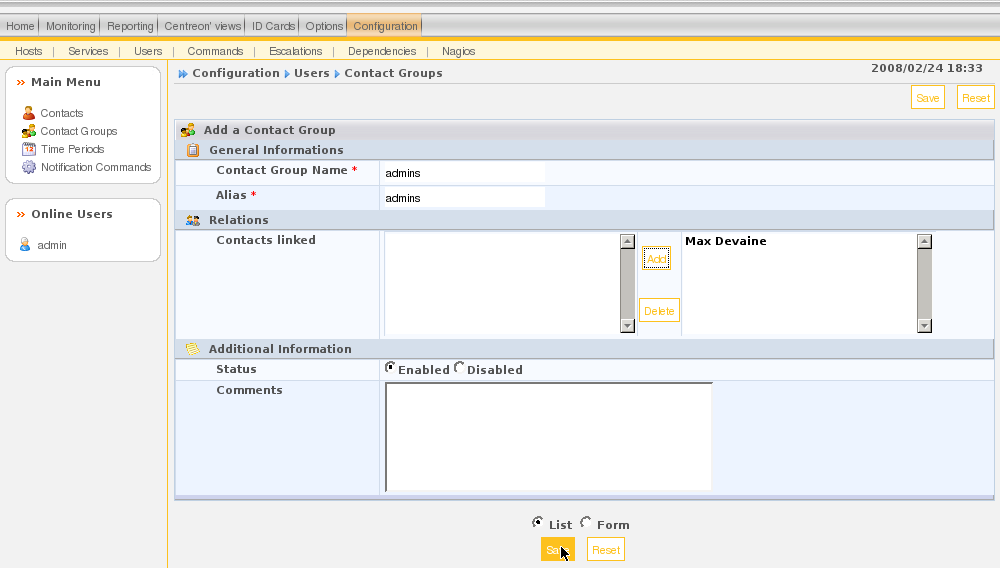Screen dimensions: 1000x568
Task: Click the Time Periods calendar icon
Action: pyautogui.click(x=29, y=149)
